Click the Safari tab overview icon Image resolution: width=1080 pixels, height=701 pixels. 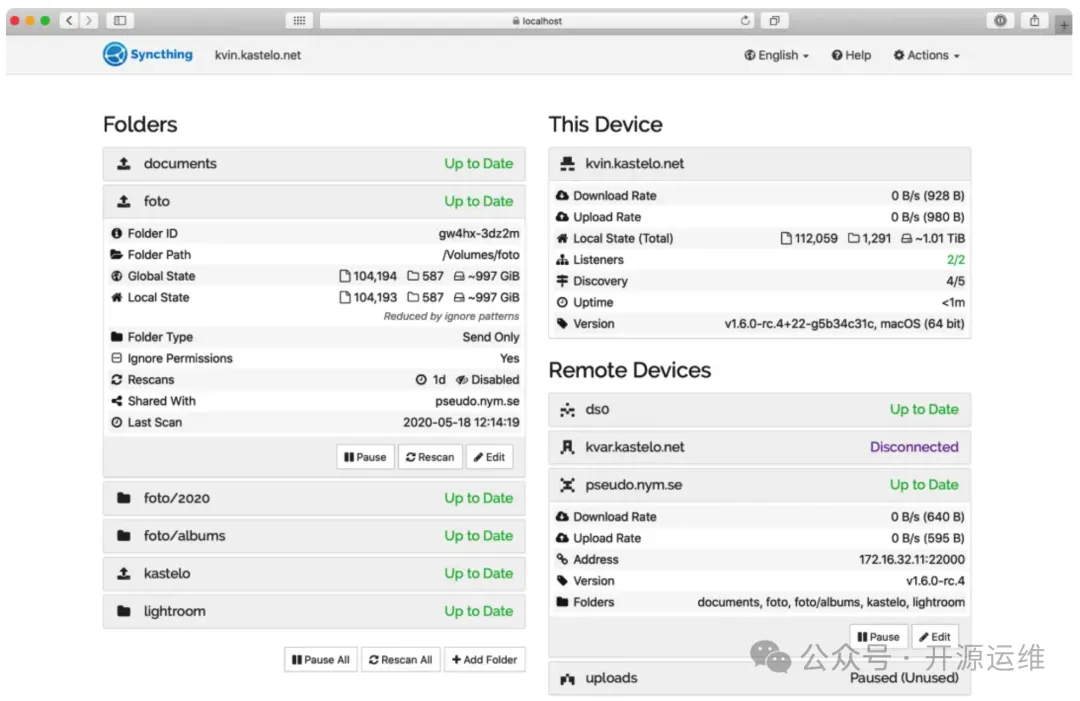click(x=774, y=21)
